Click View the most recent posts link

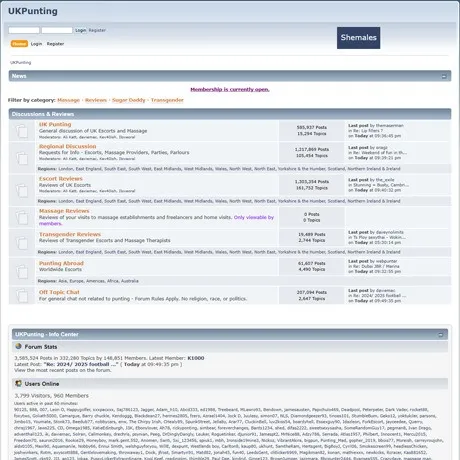point(63,370)
